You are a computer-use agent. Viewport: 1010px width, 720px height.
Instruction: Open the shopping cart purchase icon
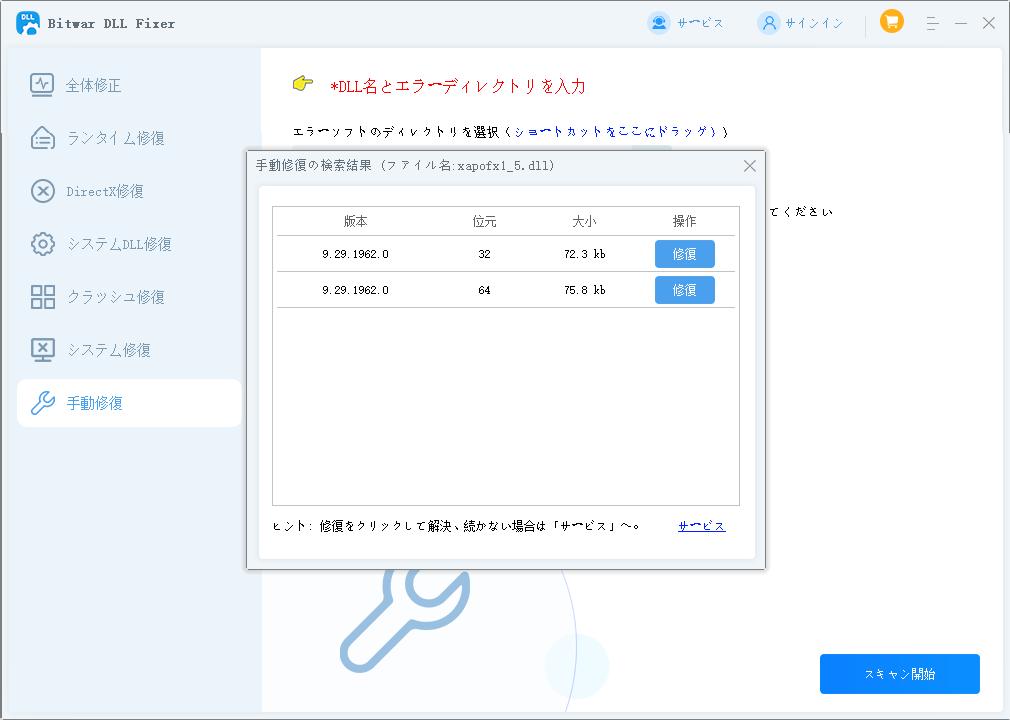point(891,22)
